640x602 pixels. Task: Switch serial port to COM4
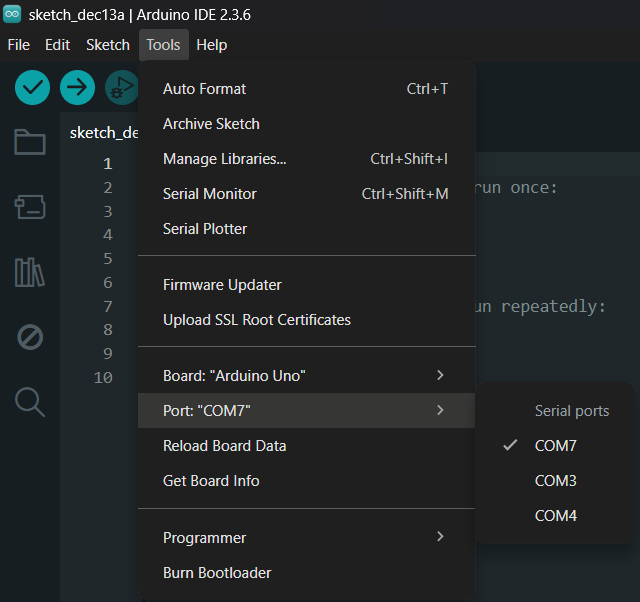[555, 516]
